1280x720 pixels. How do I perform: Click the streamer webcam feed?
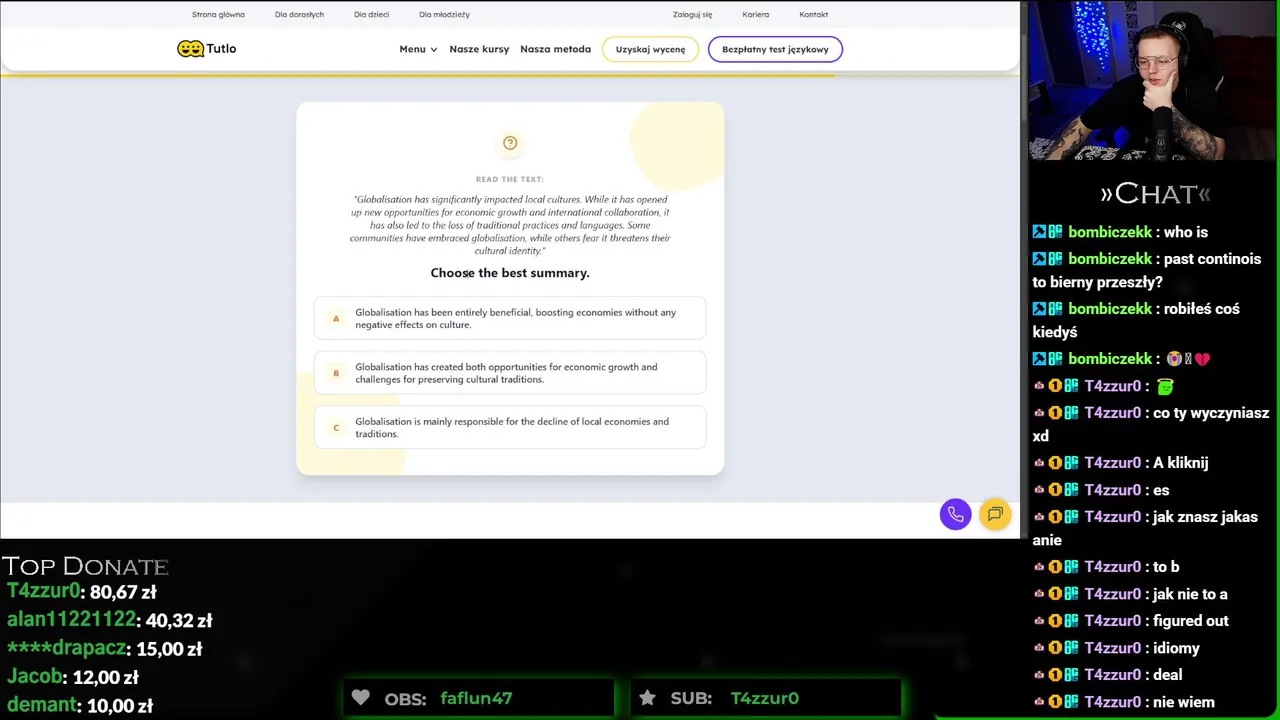click(1154, 80)
